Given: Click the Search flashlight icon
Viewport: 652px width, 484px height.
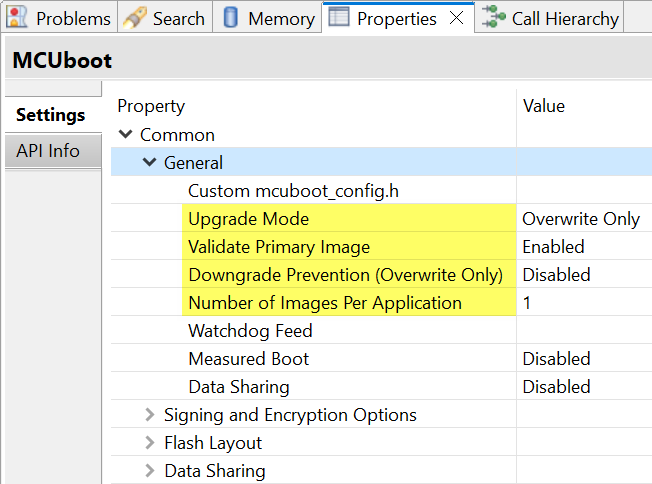Looking at the screenshot, I should [x=135, y=17].
